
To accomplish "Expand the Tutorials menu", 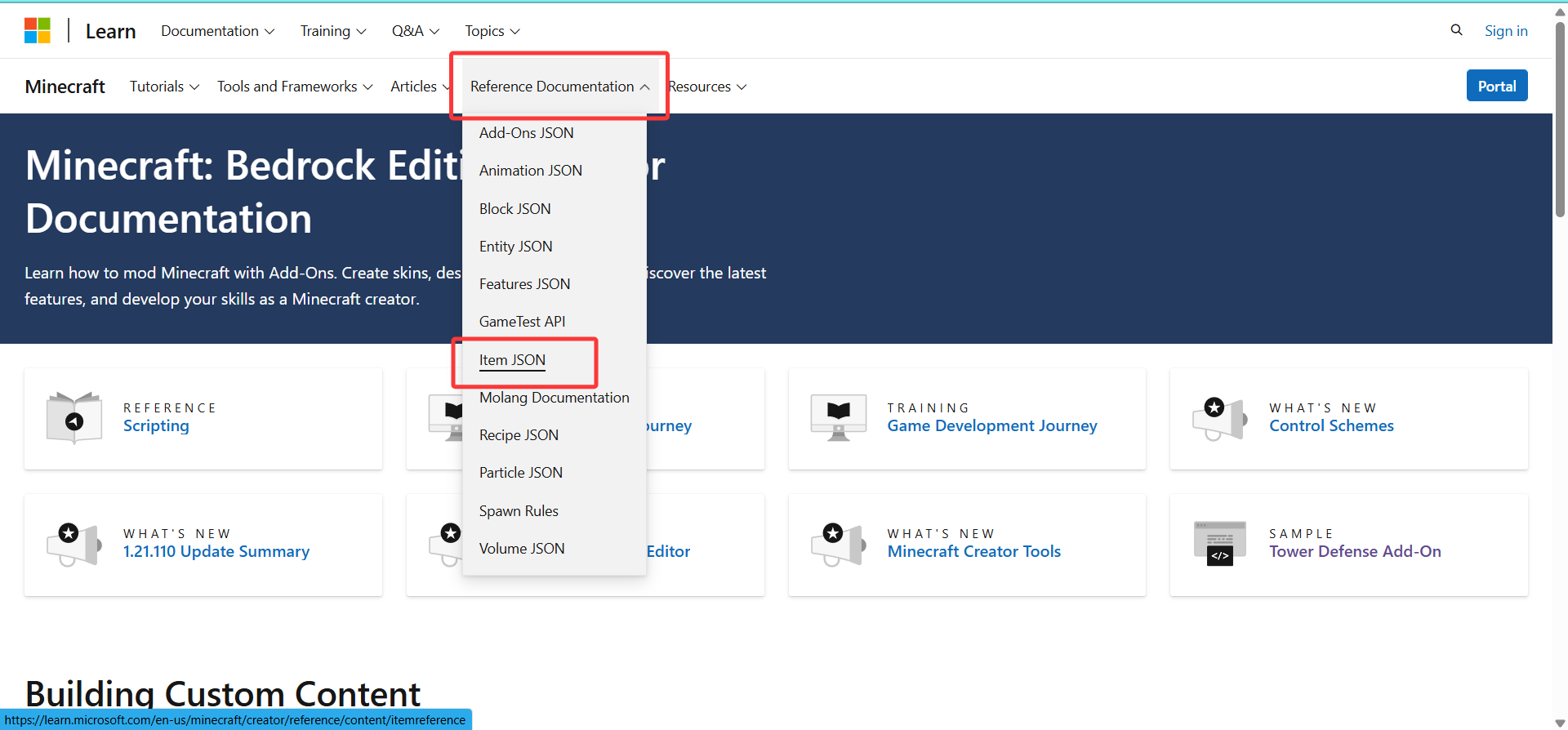I will (164, 87).
